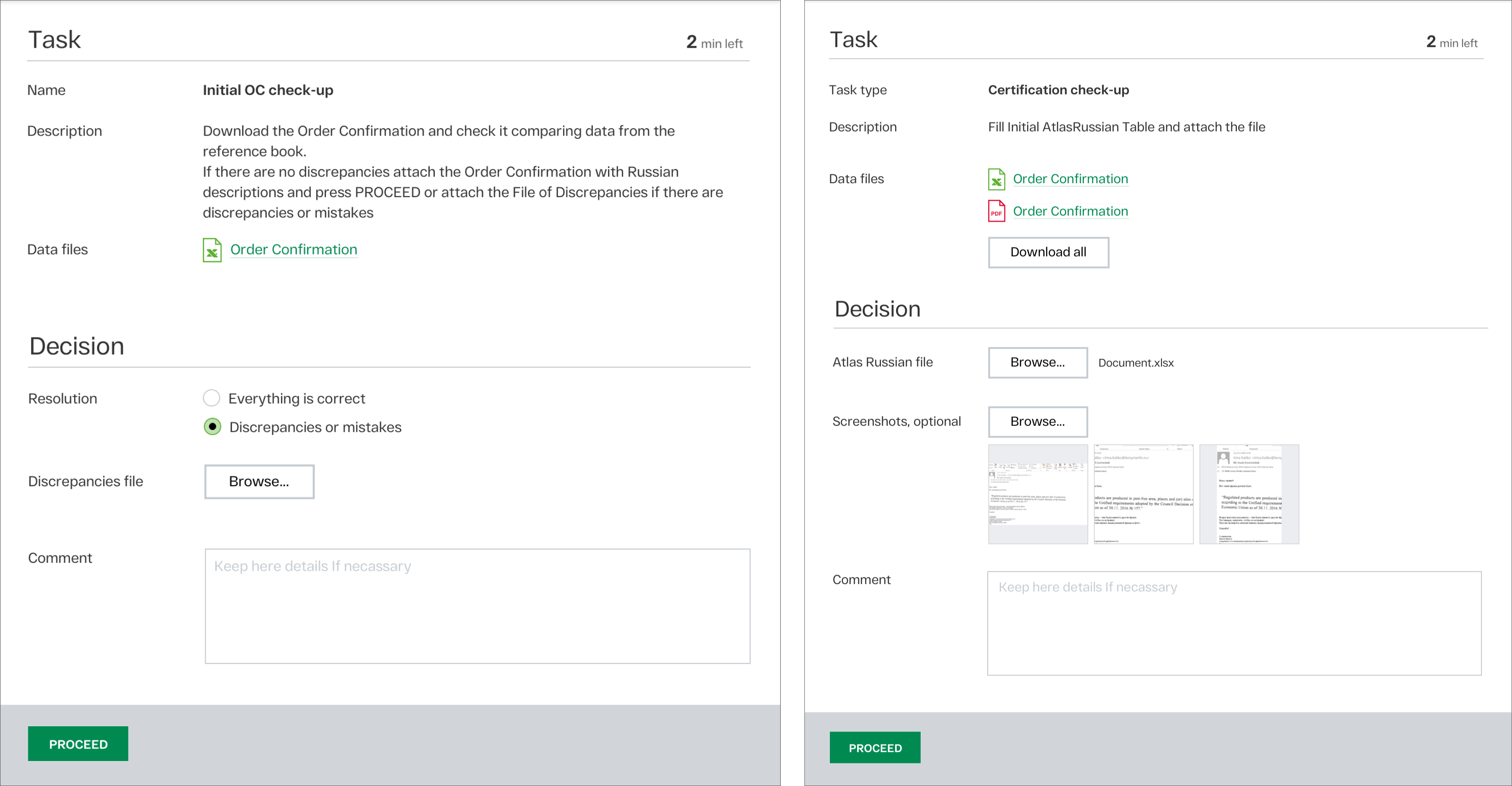Focus the left Comment text area
1512x786 pixels.
tap(477, 606)
